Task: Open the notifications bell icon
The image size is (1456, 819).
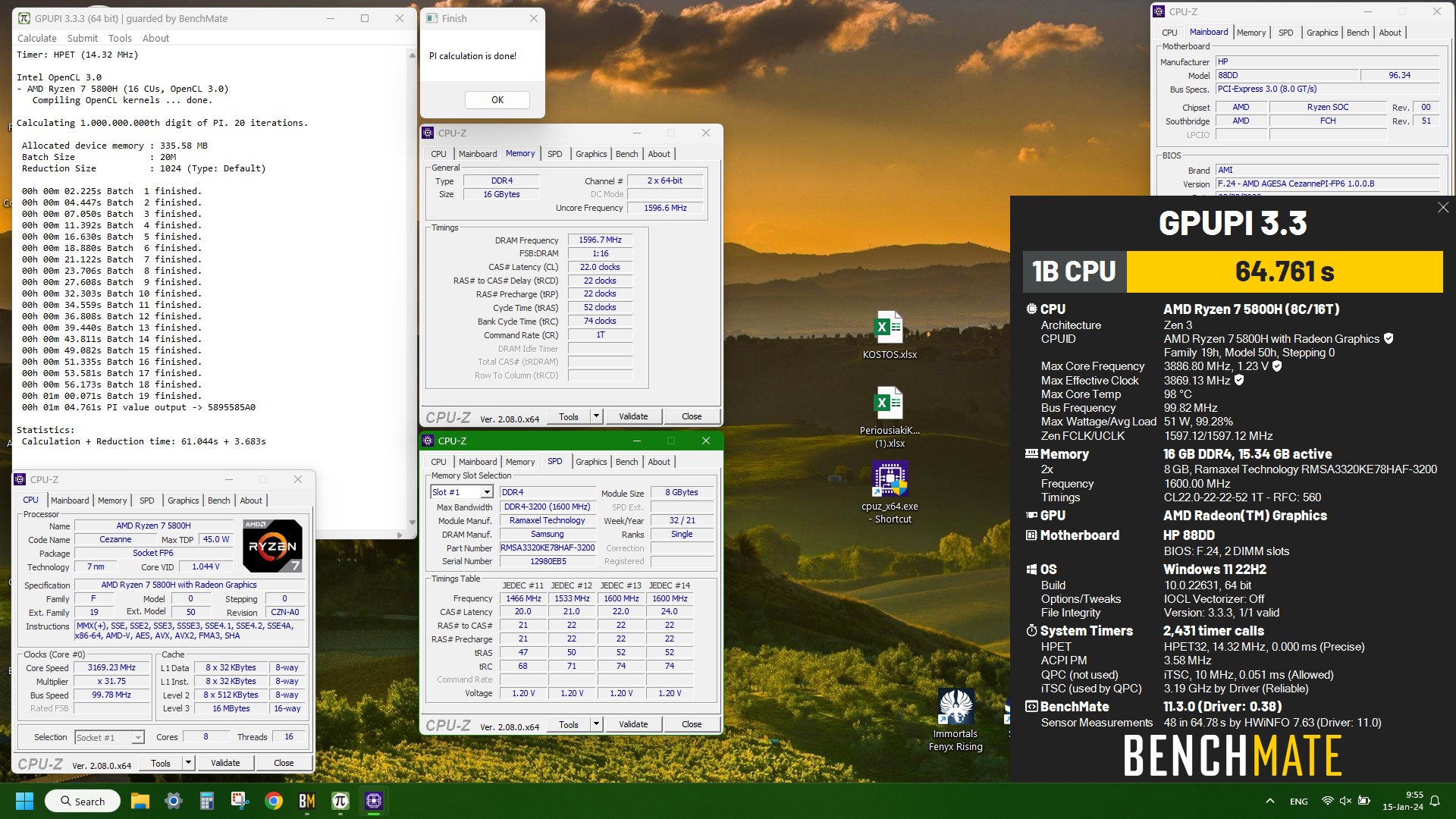Action: [1435, 801]
